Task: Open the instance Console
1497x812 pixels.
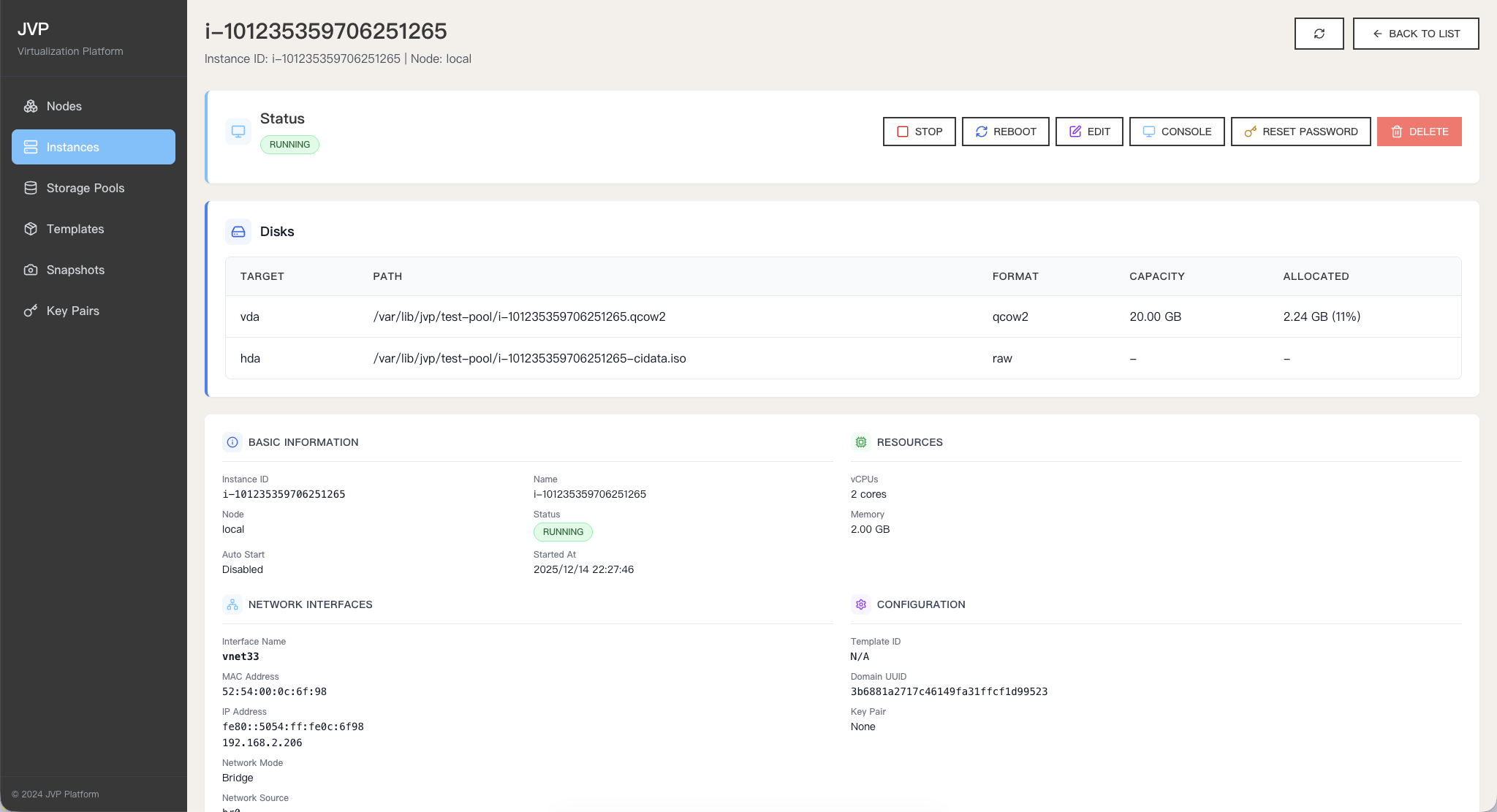Action: pos(1177,132)
